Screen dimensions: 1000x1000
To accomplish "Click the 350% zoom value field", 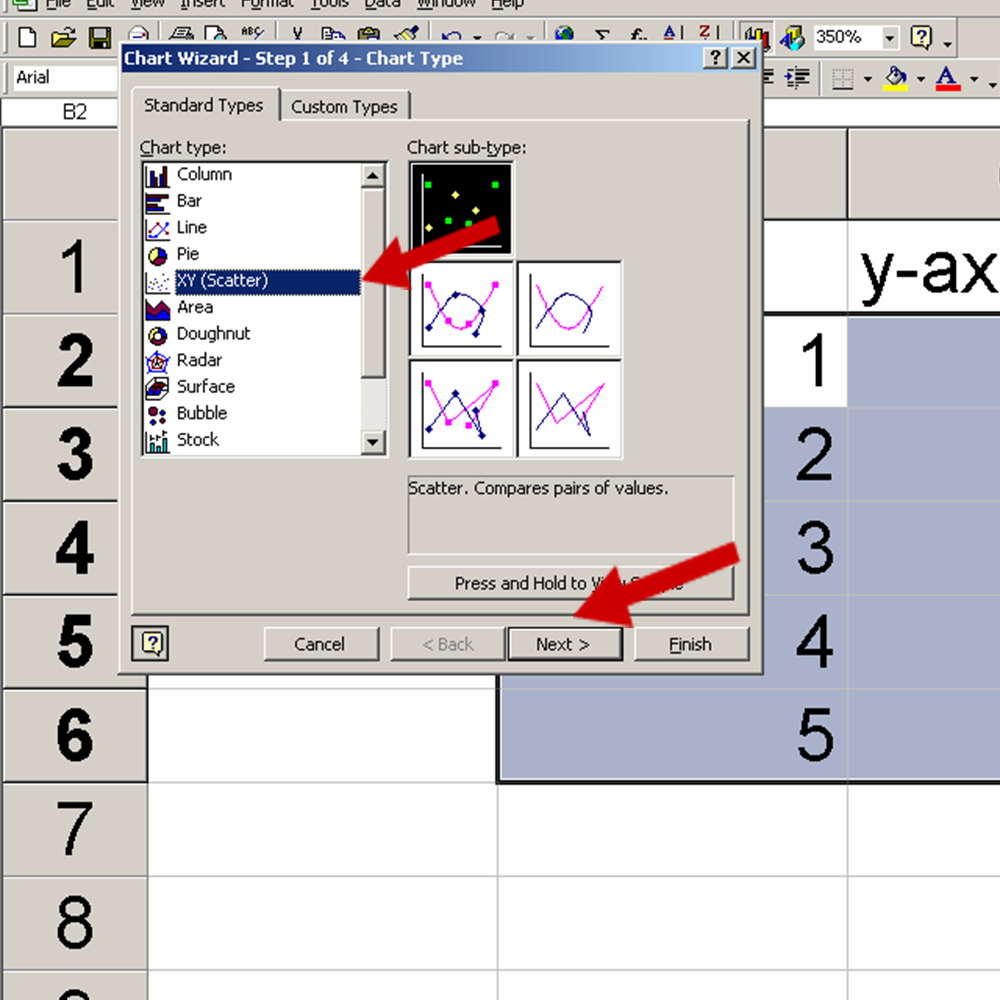I will point(847,37).
